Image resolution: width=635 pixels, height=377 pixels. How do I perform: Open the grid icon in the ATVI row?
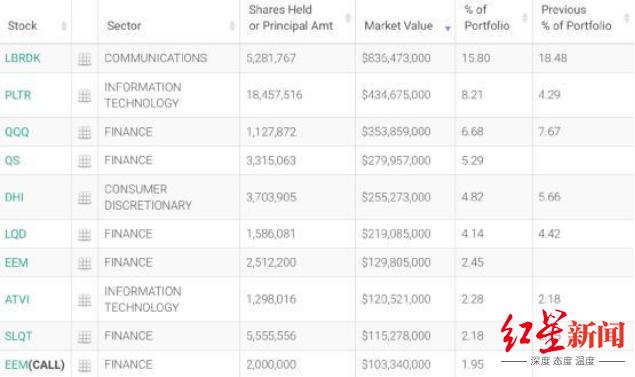(84, 300)
